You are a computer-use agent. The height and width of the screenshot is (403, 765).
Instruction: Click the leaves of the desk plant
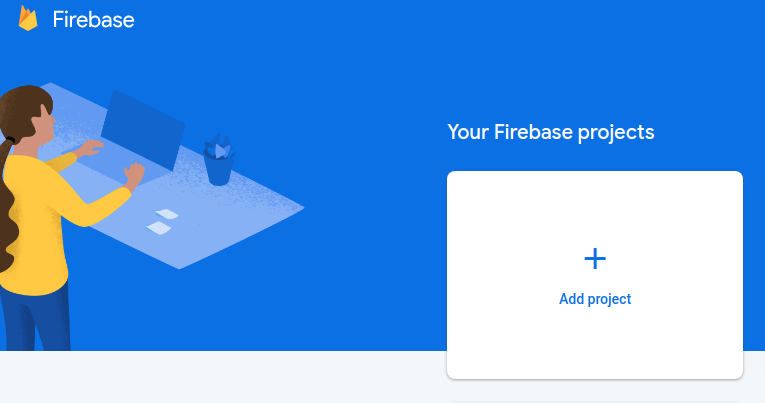220,146
